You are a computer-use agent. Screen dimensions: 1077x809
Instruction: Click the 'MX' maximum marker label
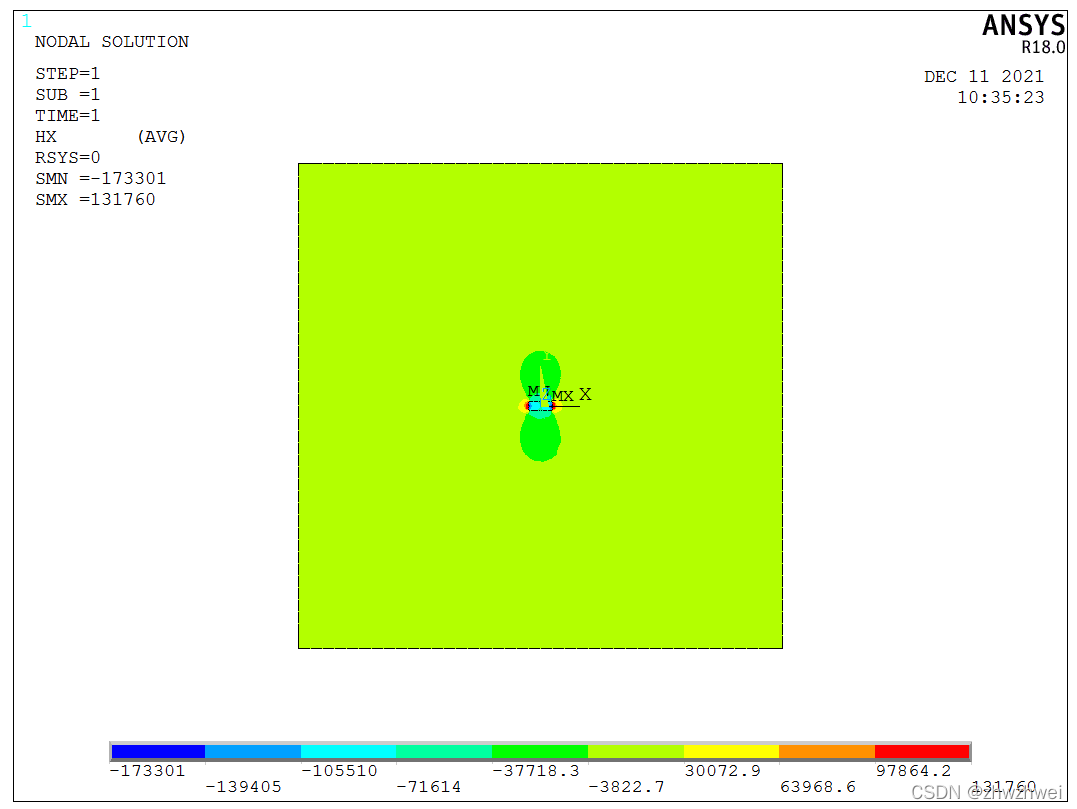click(x=563, y=396)
